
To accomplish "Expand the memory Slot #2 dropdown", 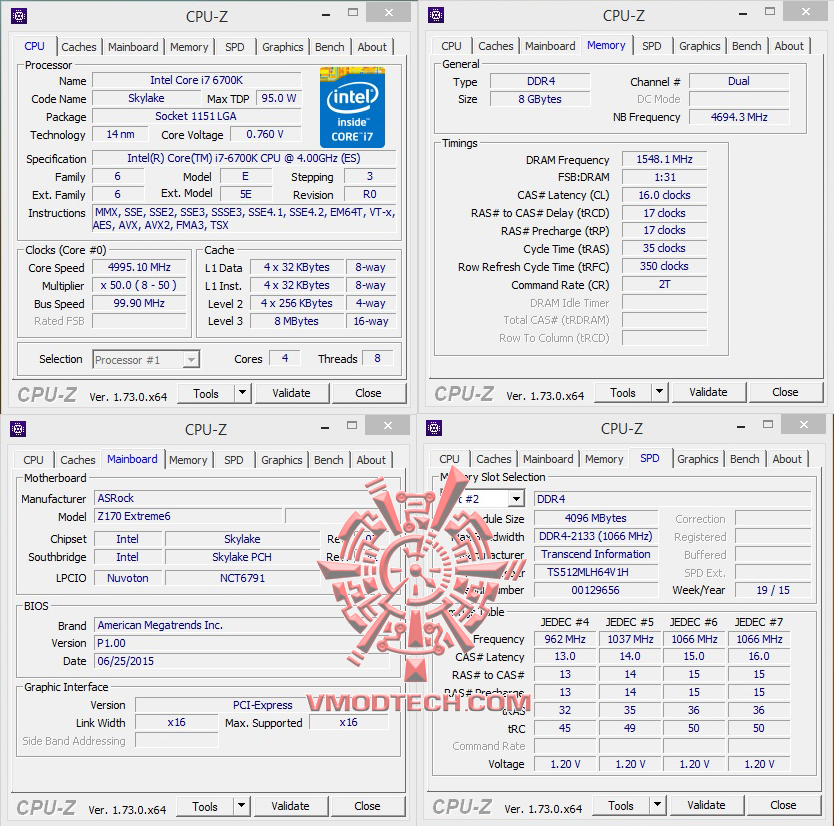I will [516, 499].
